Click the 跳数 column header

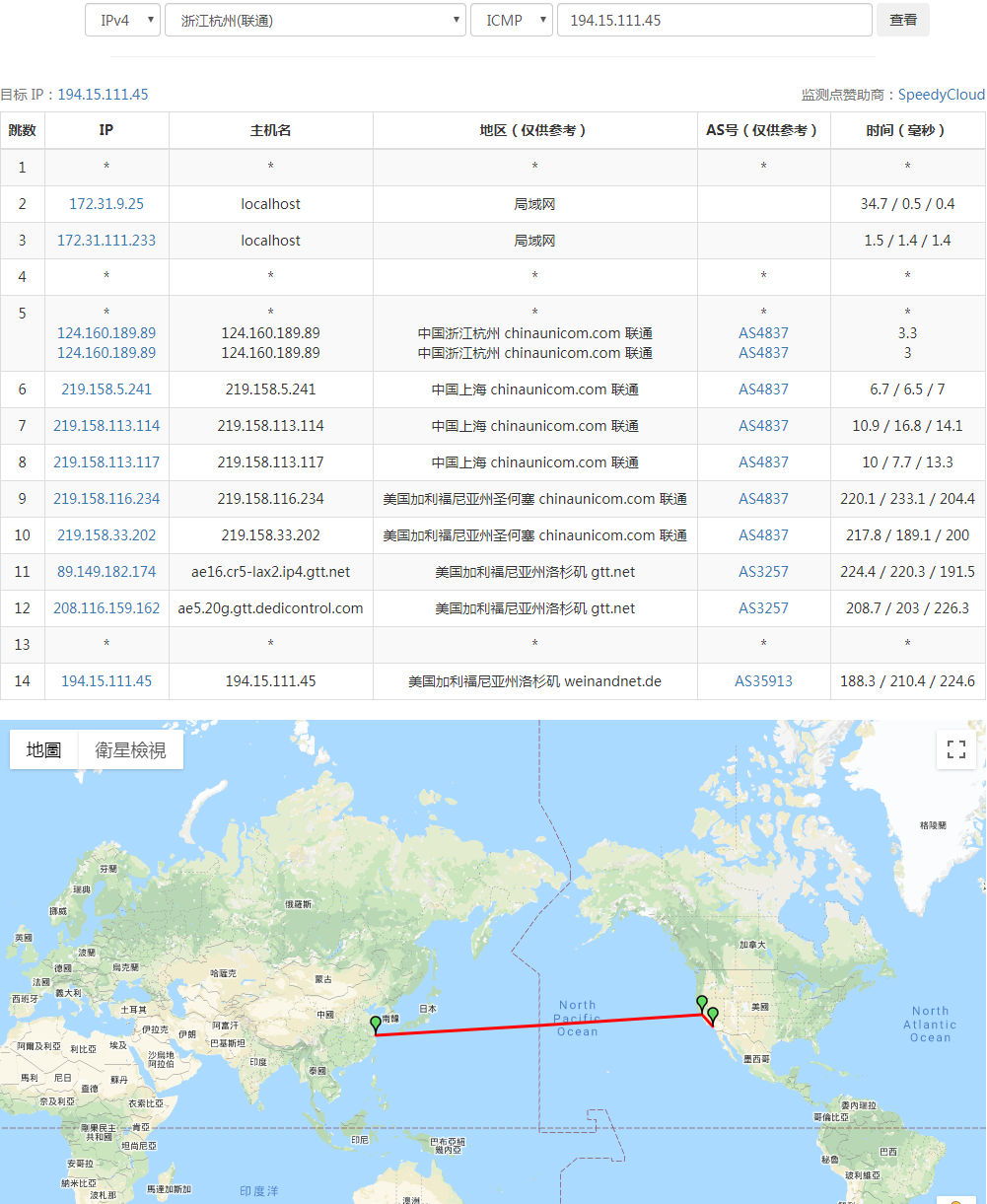click(x=23, y=130)
